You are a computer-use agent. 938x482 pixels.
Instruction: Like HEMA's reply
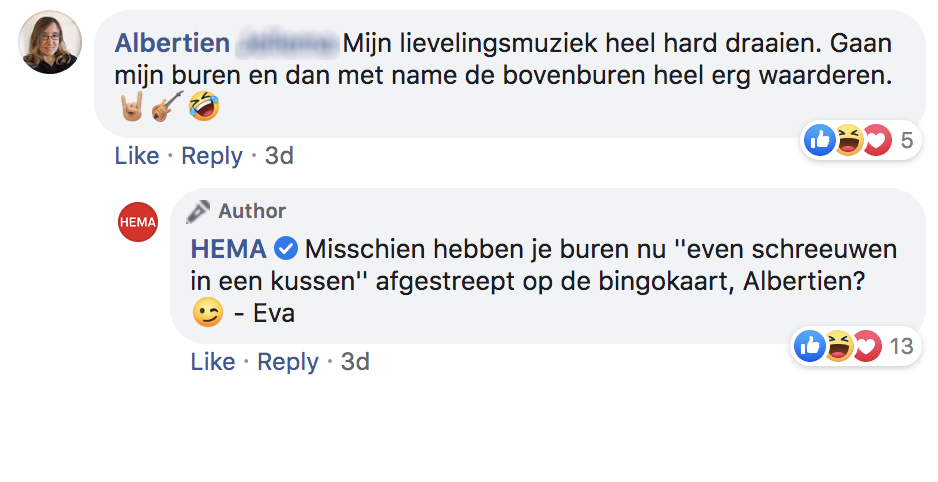[213, 362]
